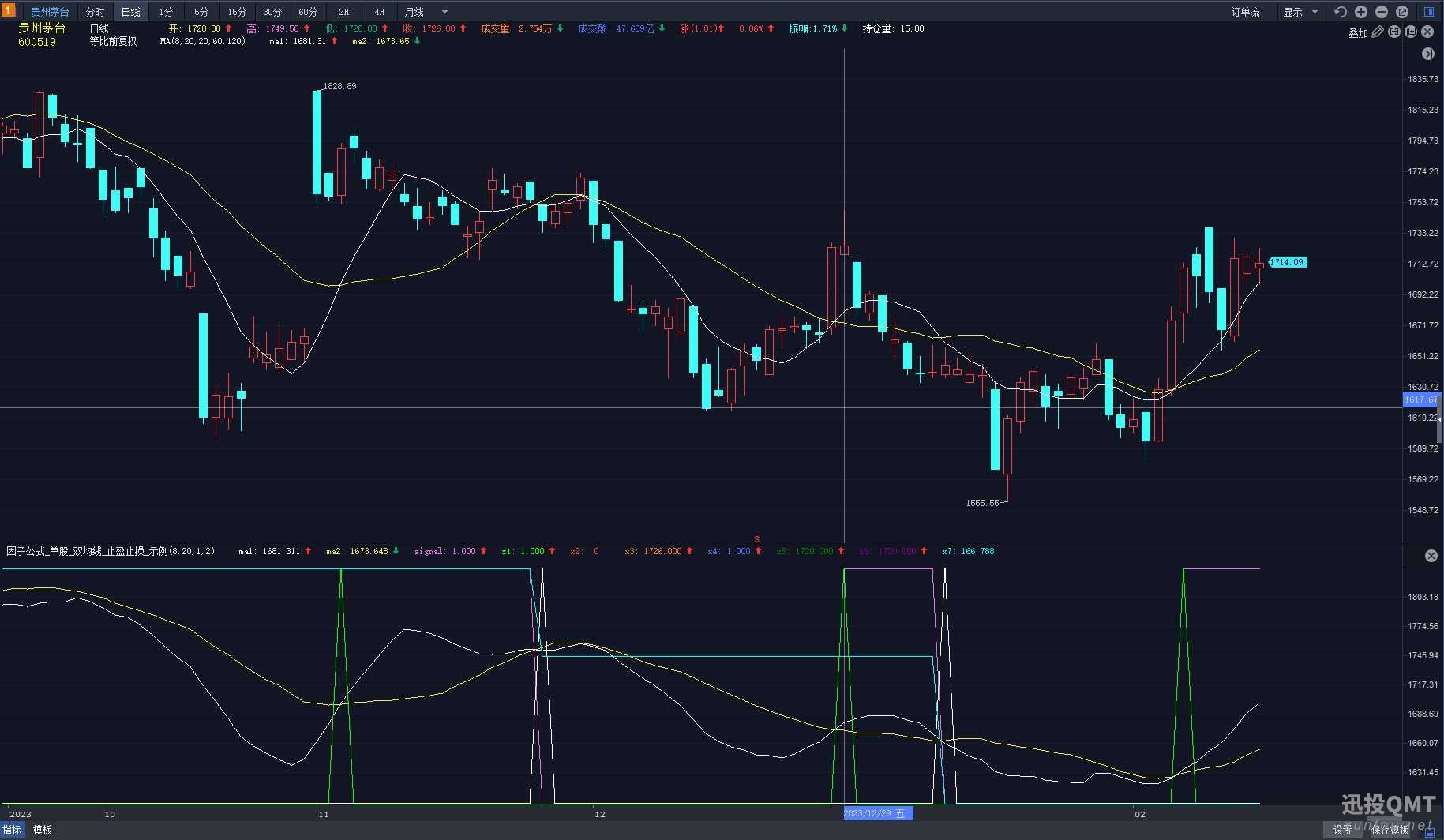Open the 模板 tab at bottom
The image size is (1444, 840).
click(43, 830)
